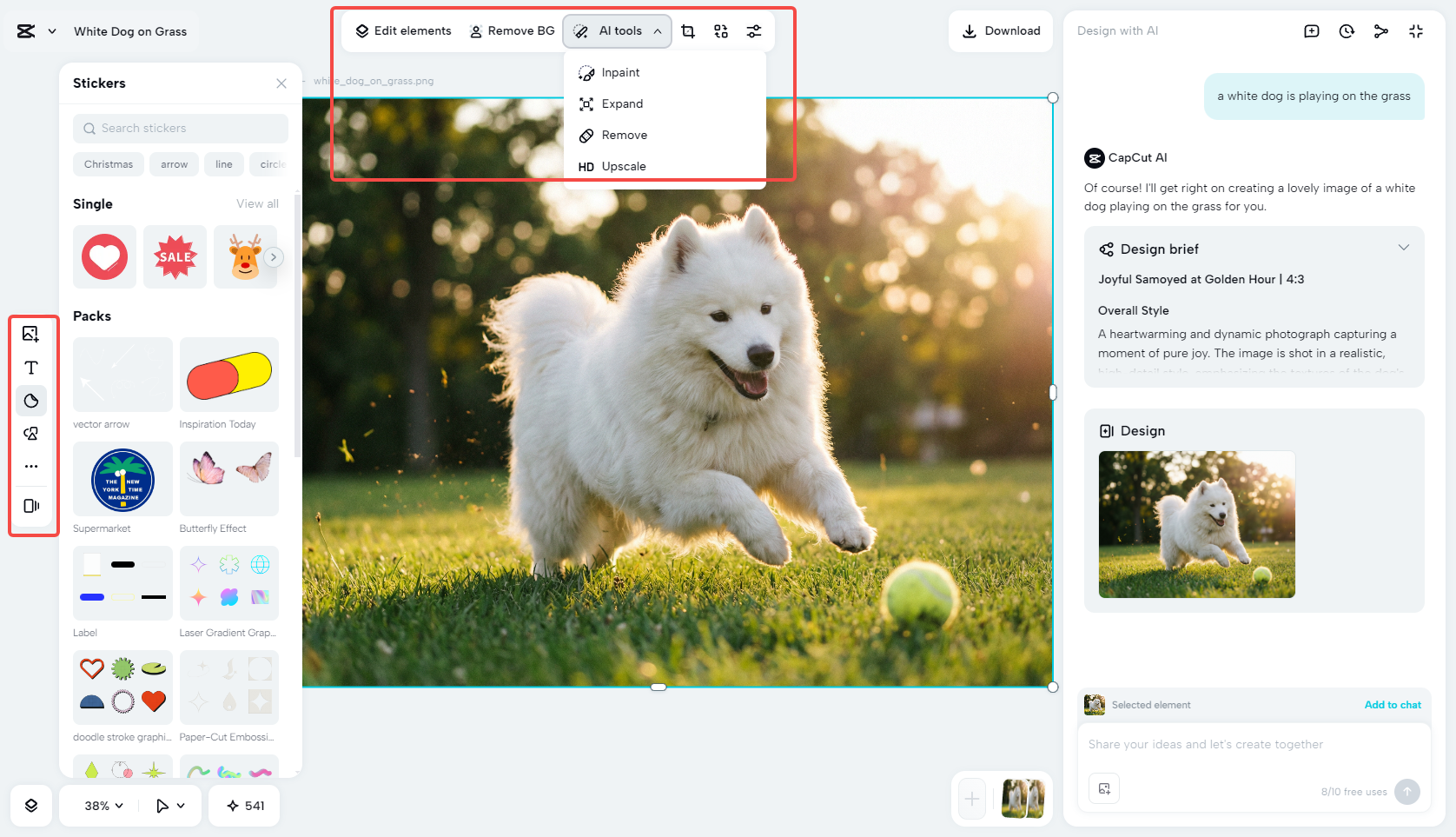Select the Crop tool icon
This screenshot has width=1456, height=837.
(688, 31)
